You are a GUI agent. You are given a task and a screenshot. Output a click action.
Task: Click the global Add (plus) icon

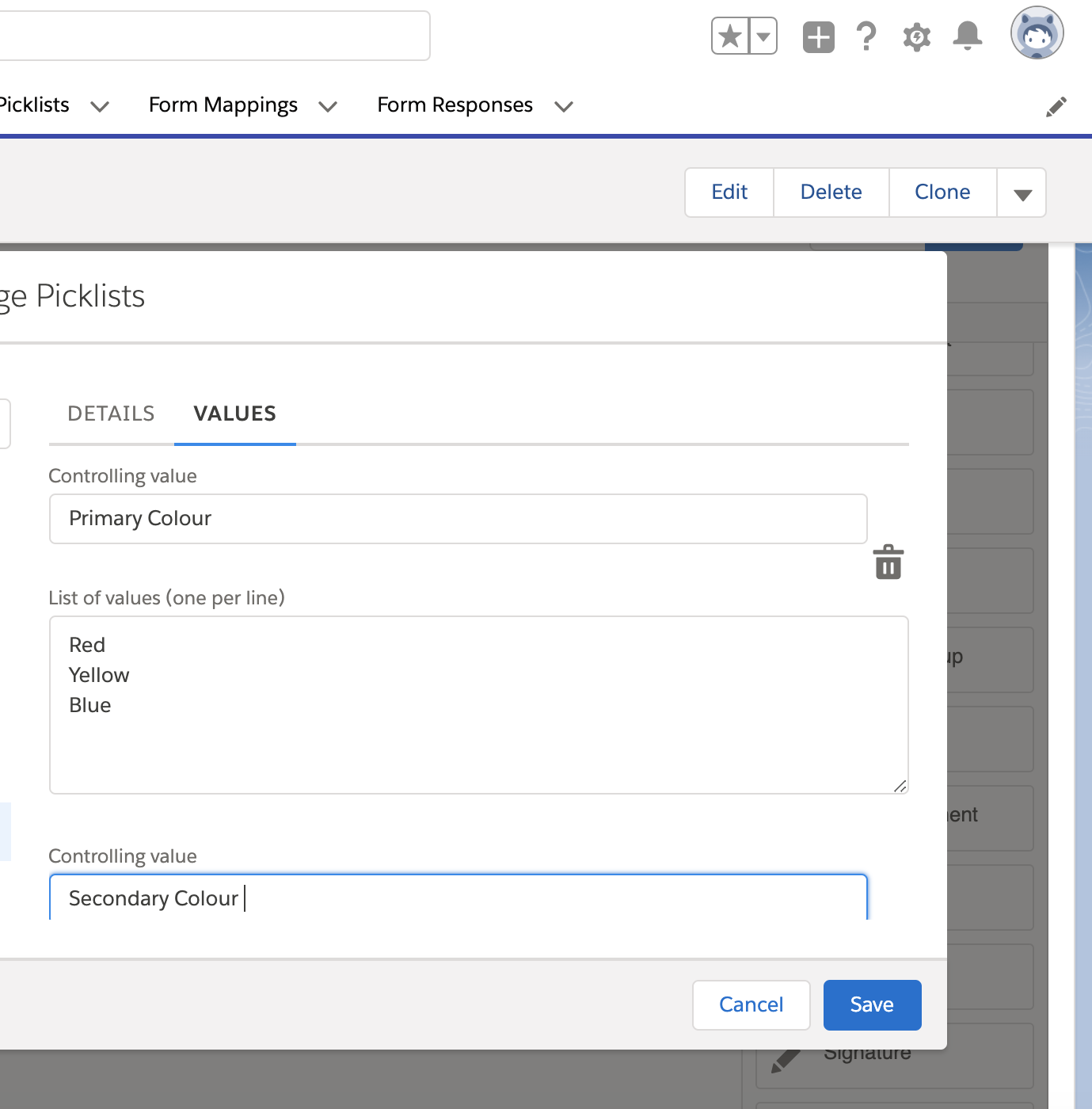[818, 36]
